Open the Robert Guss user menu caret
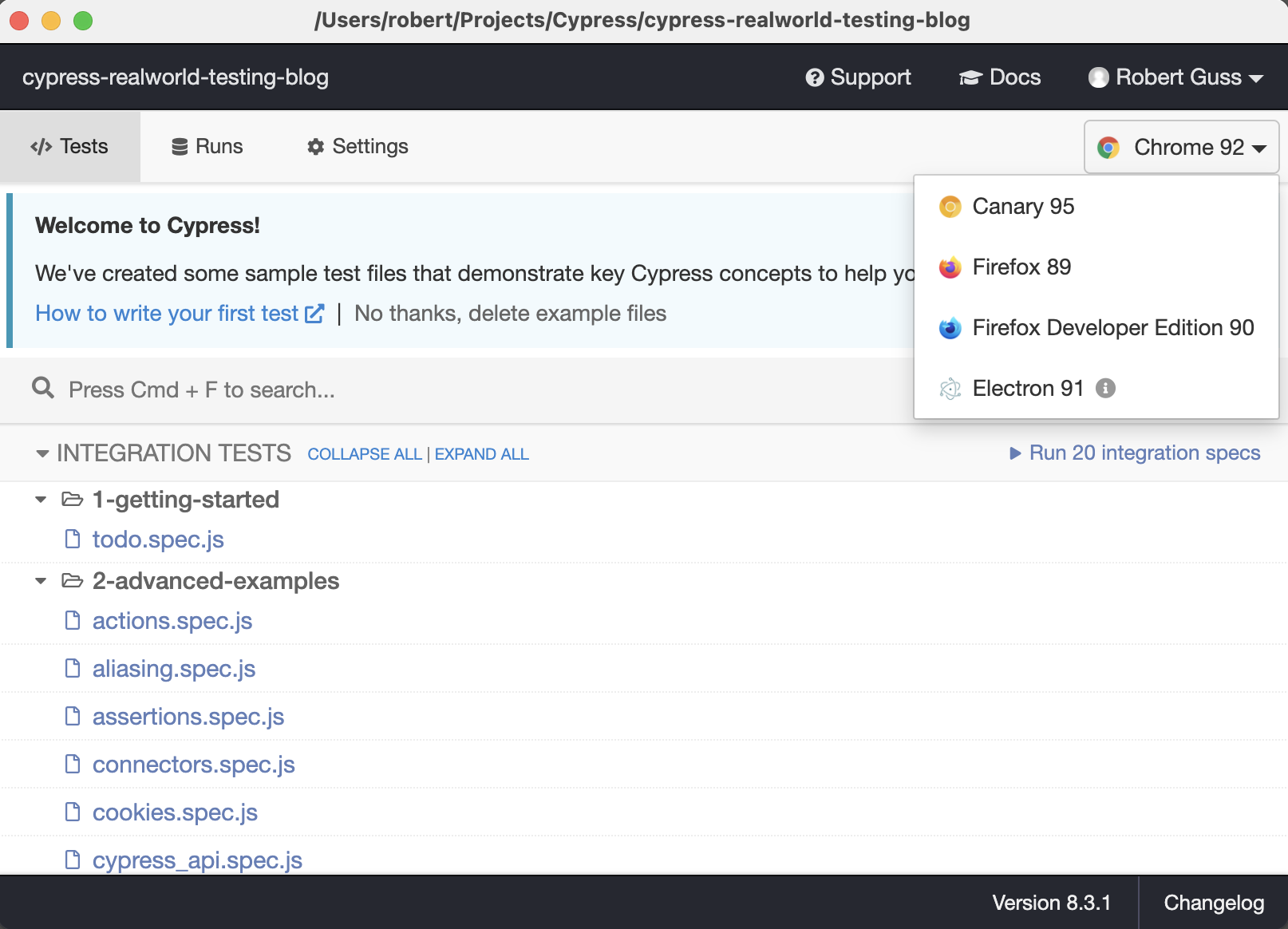Image resolution: width=1288 pixels, height=929 pixels. point(1256,79)
